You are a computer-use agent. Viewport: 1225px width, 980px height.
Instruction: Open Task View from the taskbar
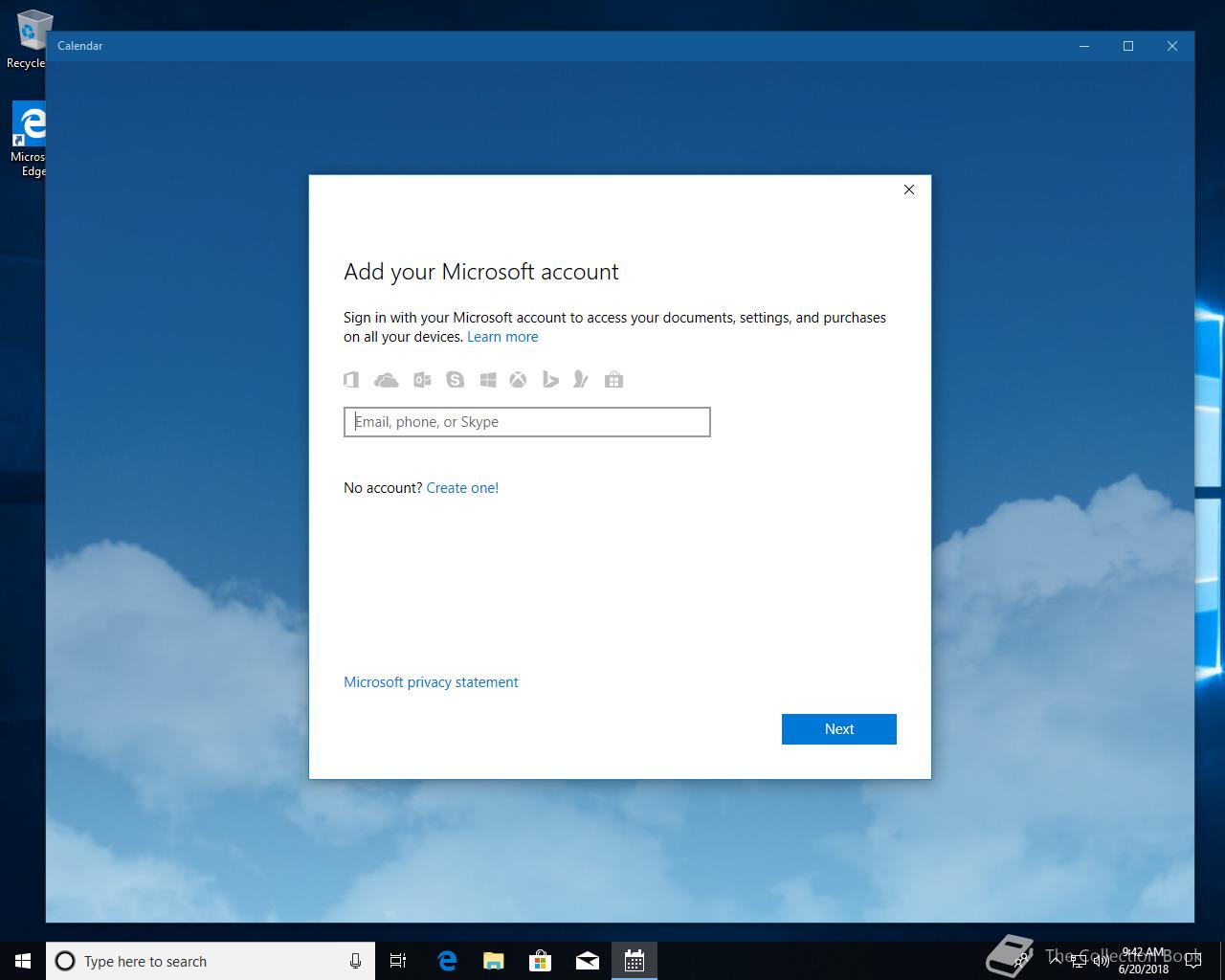tap(398, 961)
